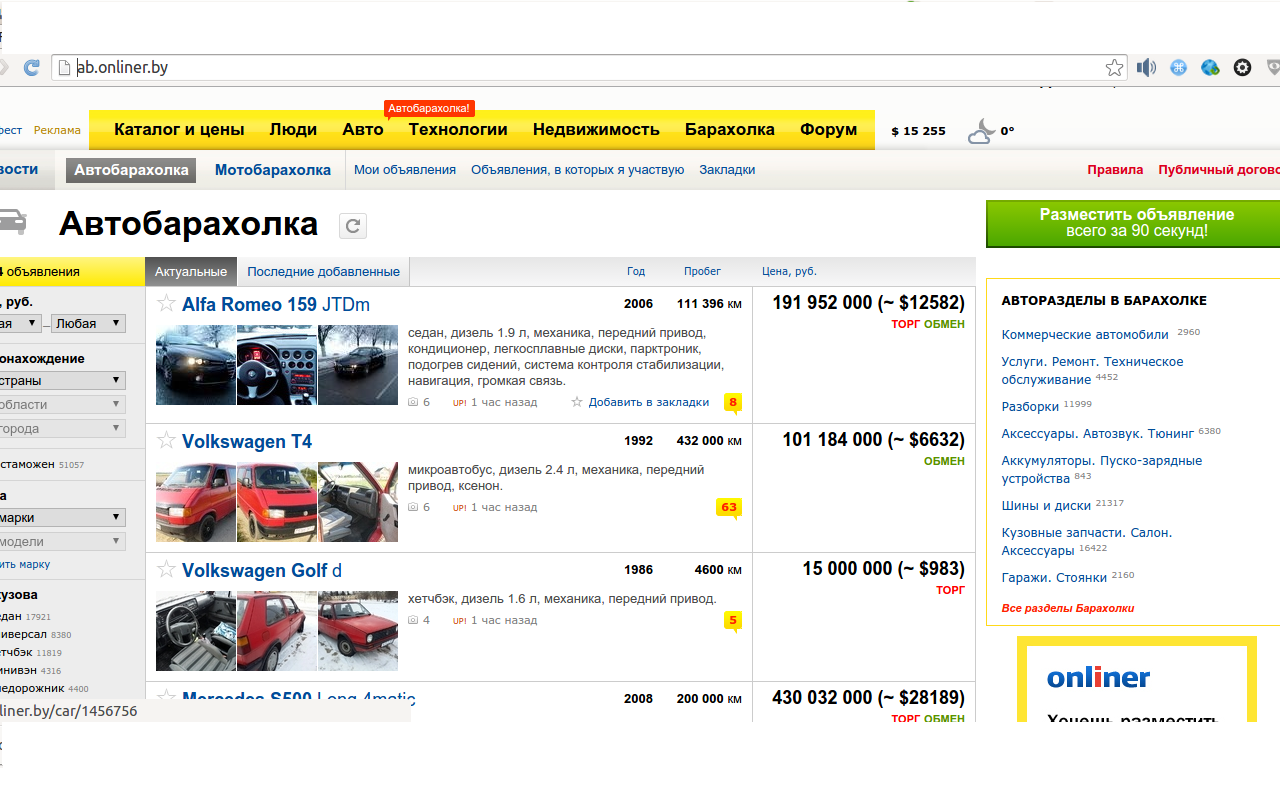This screenshot has width=1280, height=800.
Task: Open Коммерческие автомобили category
Action: pyautogui.click(x=1085, y=335)
